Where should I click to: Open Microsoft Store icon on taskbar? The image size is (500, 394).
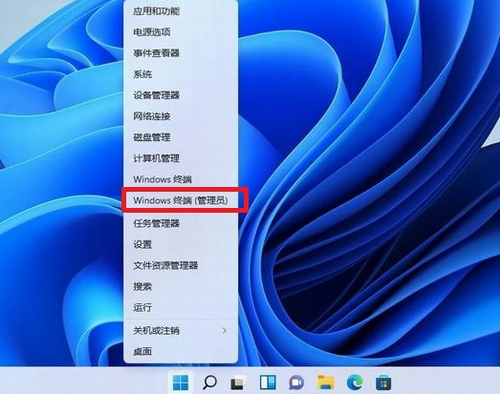coord(384,382)
